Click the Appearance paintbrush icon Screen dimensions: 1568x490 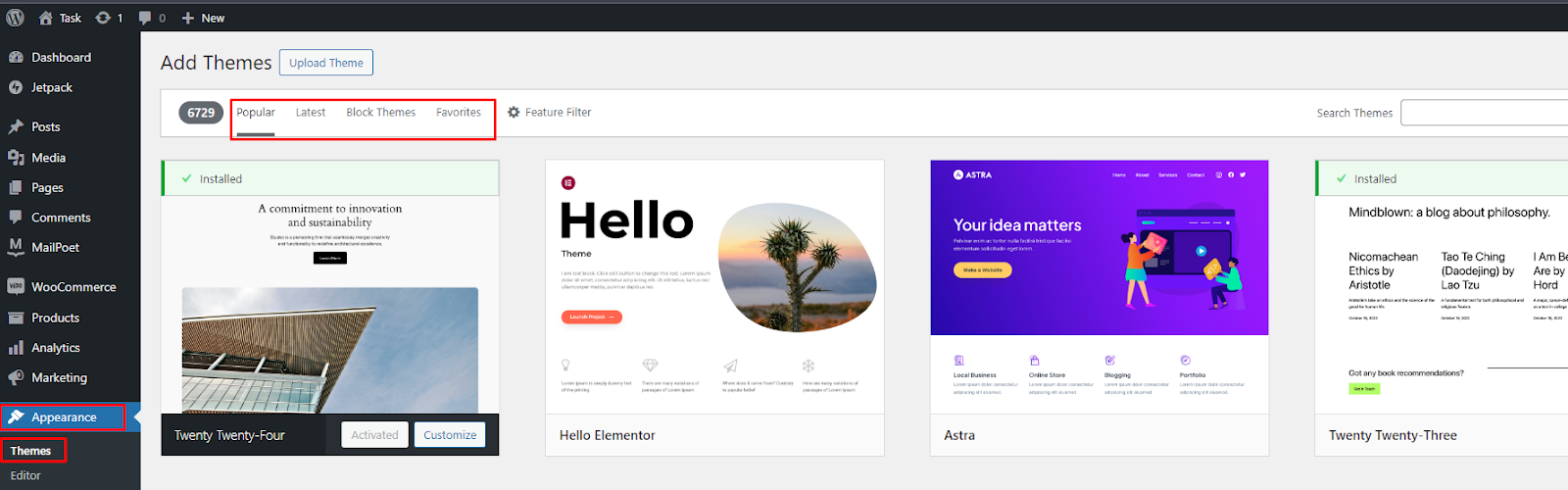[16, 417]
